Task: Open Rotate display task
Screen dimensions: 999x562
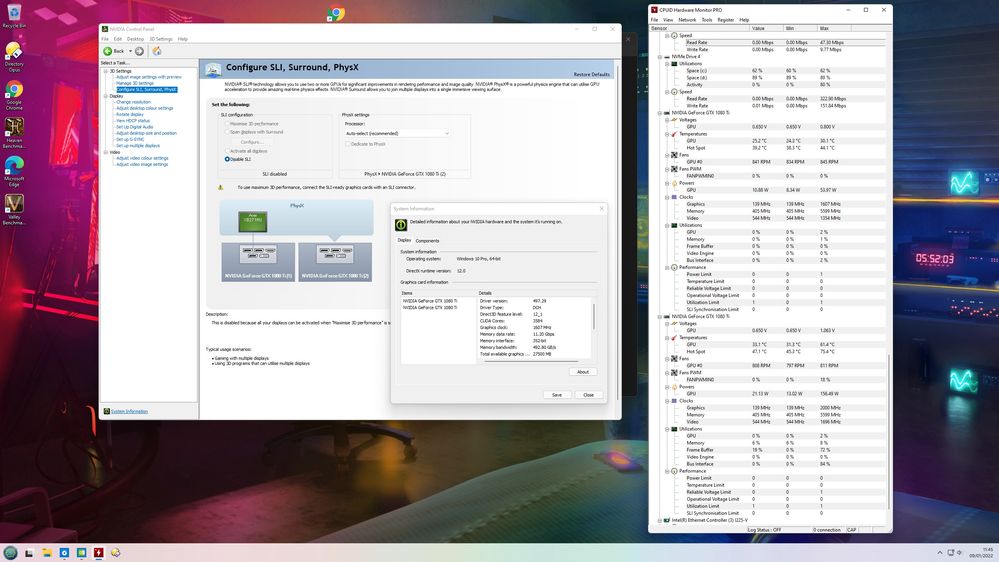Action: [129, 115]
